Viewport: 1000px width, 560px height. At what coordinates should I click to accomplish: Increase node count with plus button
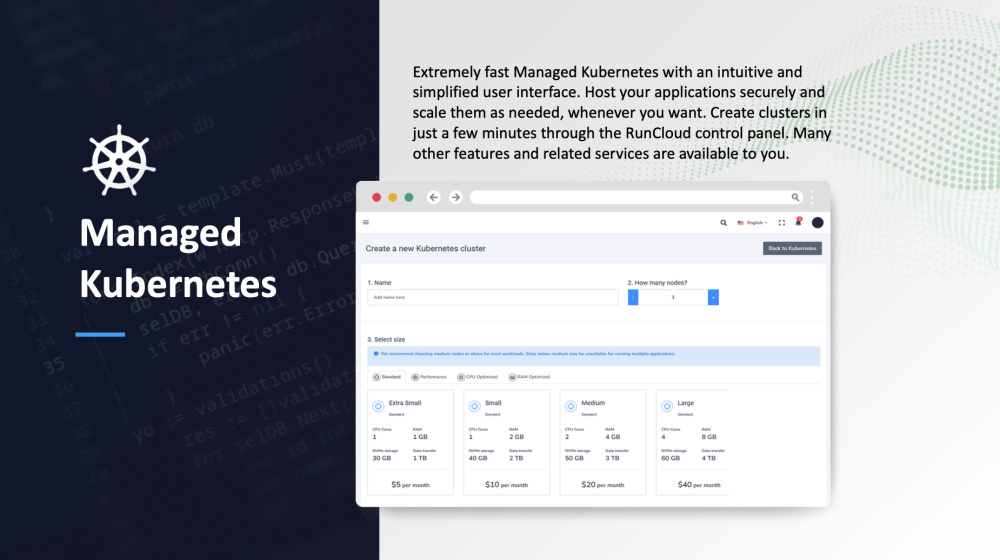713,297
